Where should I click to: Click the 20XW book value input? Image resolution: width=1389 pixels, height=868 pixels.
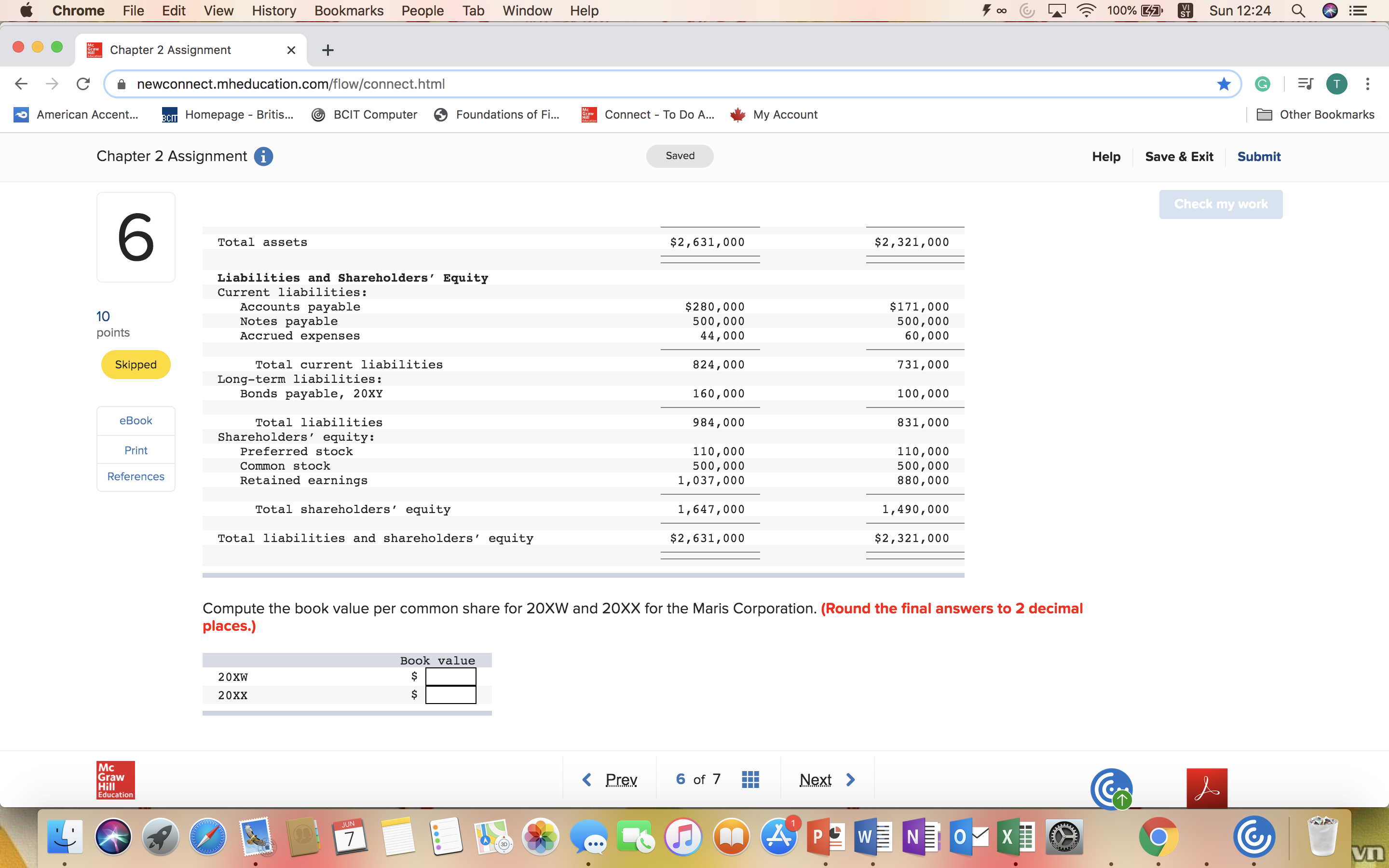[x=450, y=677]
